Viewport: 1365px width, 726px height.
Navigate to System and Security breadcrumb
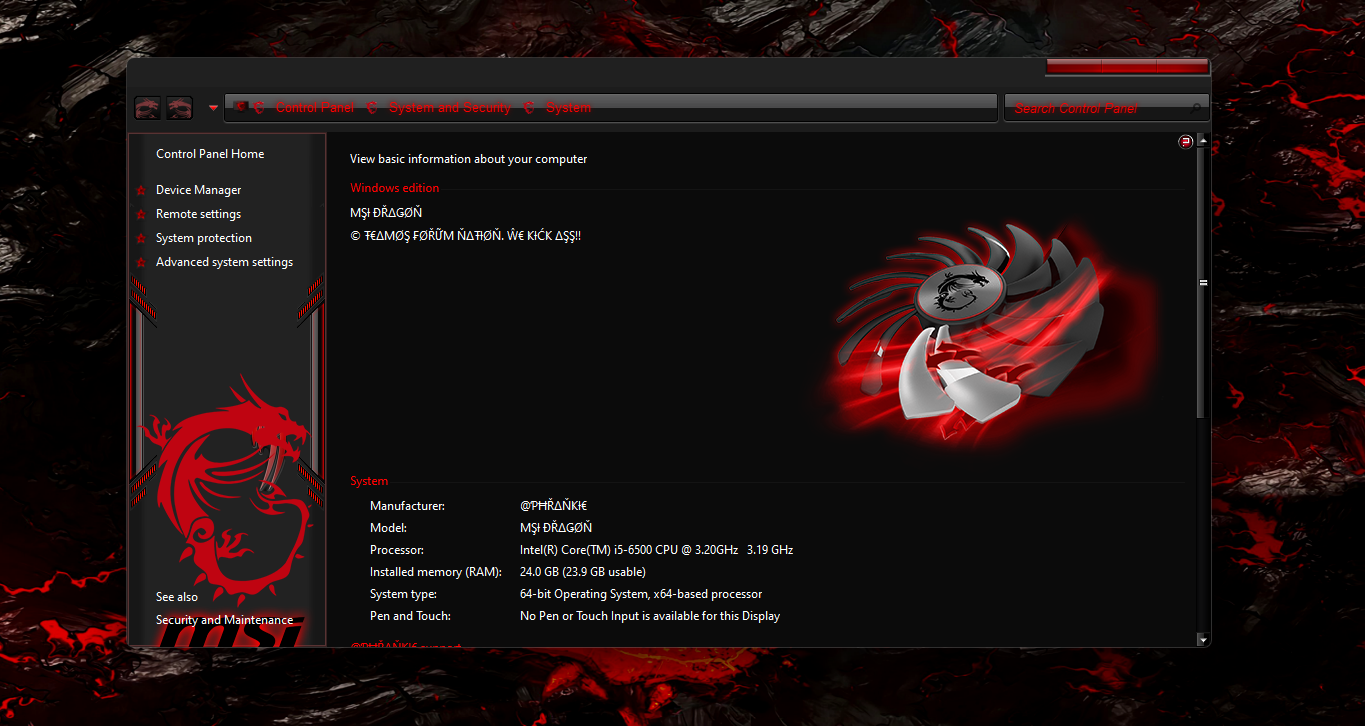[x=450, y=108]
